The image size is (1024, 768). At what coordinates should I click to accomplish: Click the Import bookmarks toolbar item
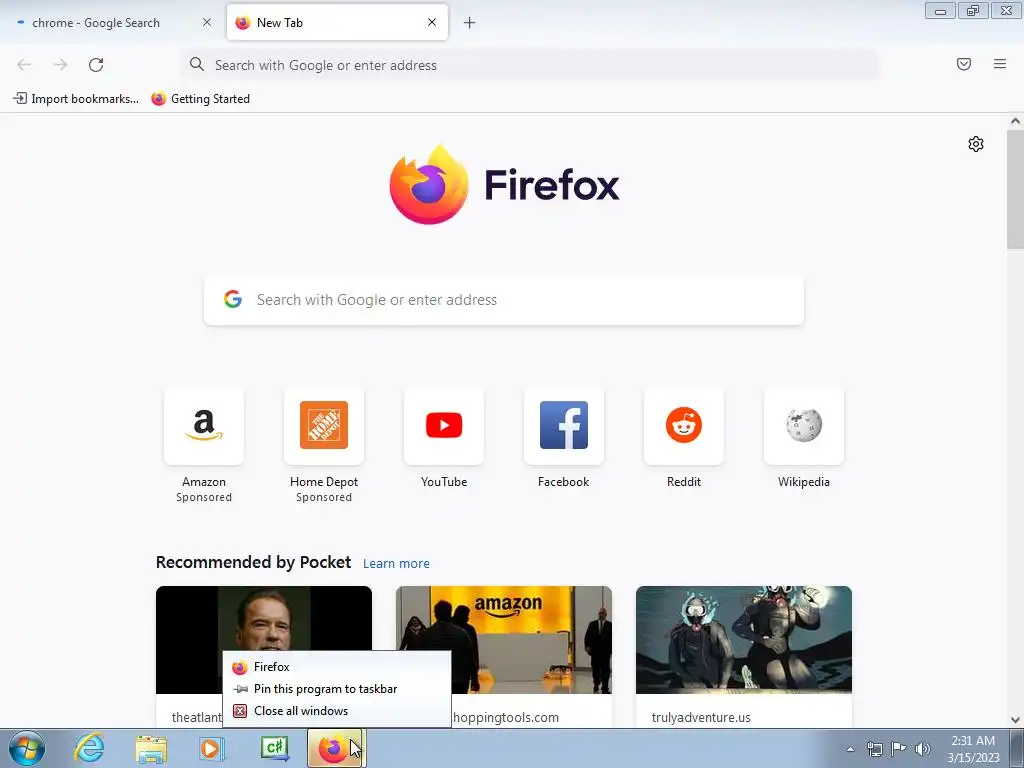pos(76,99)
